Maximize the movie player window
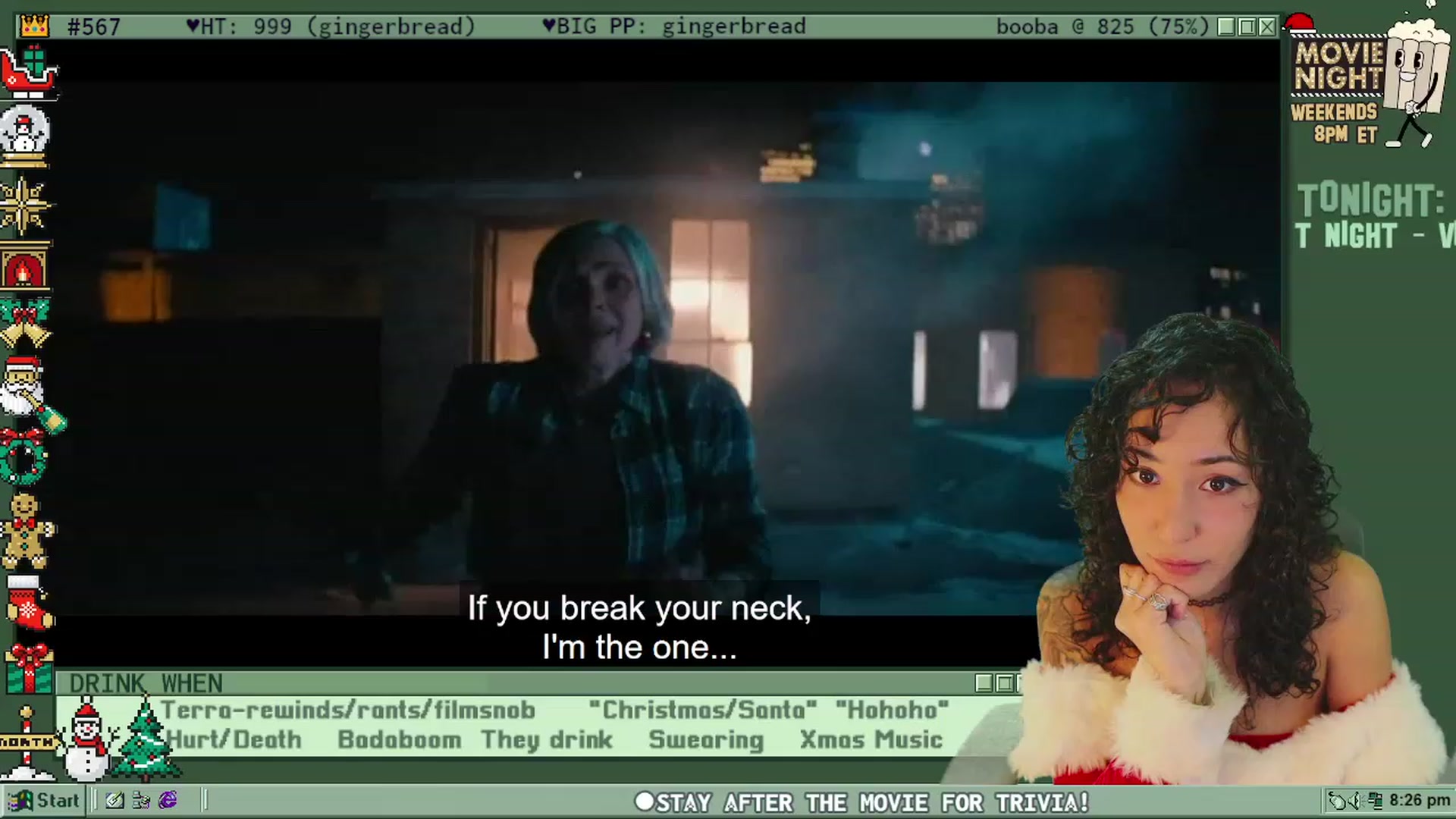The width and height of the screenshot is (1456, 819). click(1247, 27)
